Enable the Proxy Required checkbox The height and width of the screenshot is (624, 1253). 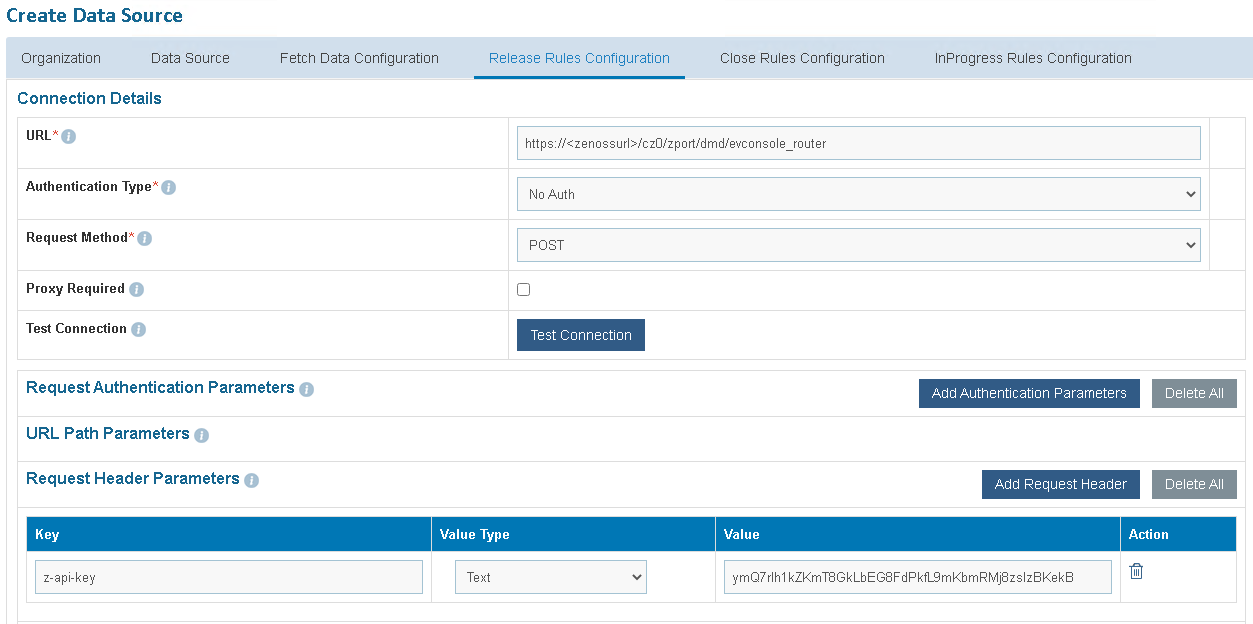coord(523,290)
